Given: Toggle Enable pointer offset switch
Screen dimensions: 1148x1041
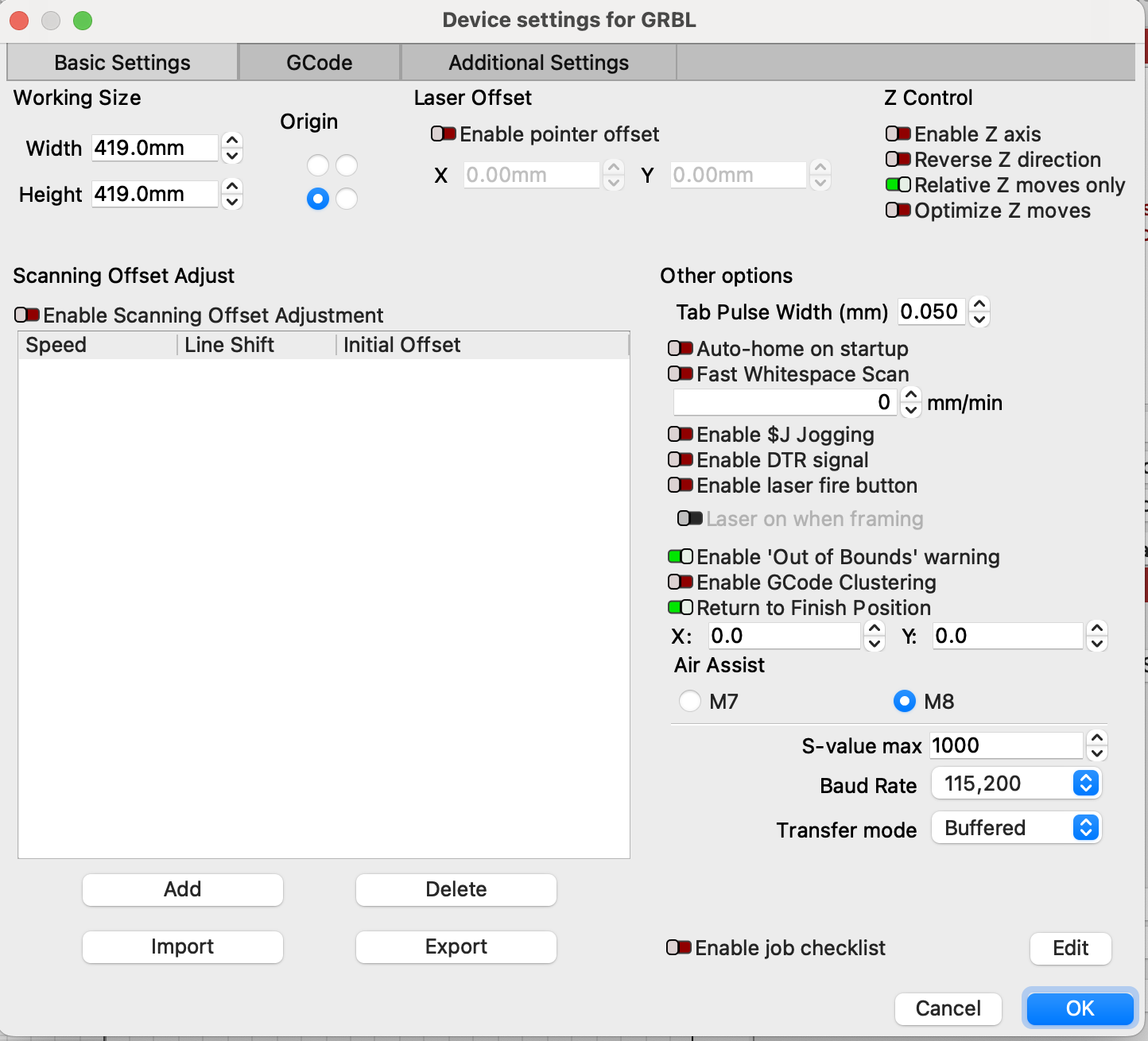Looking at the screenshot, I should click(x=444, y=134).
